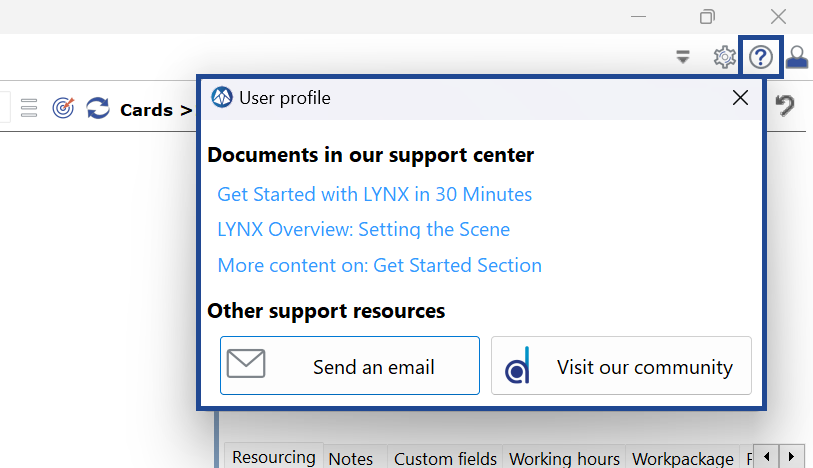Image resolution: width=813 pixels, height=468 pixels.
Task: Switch to the Resourcing tab
Action: click(274, 457)
